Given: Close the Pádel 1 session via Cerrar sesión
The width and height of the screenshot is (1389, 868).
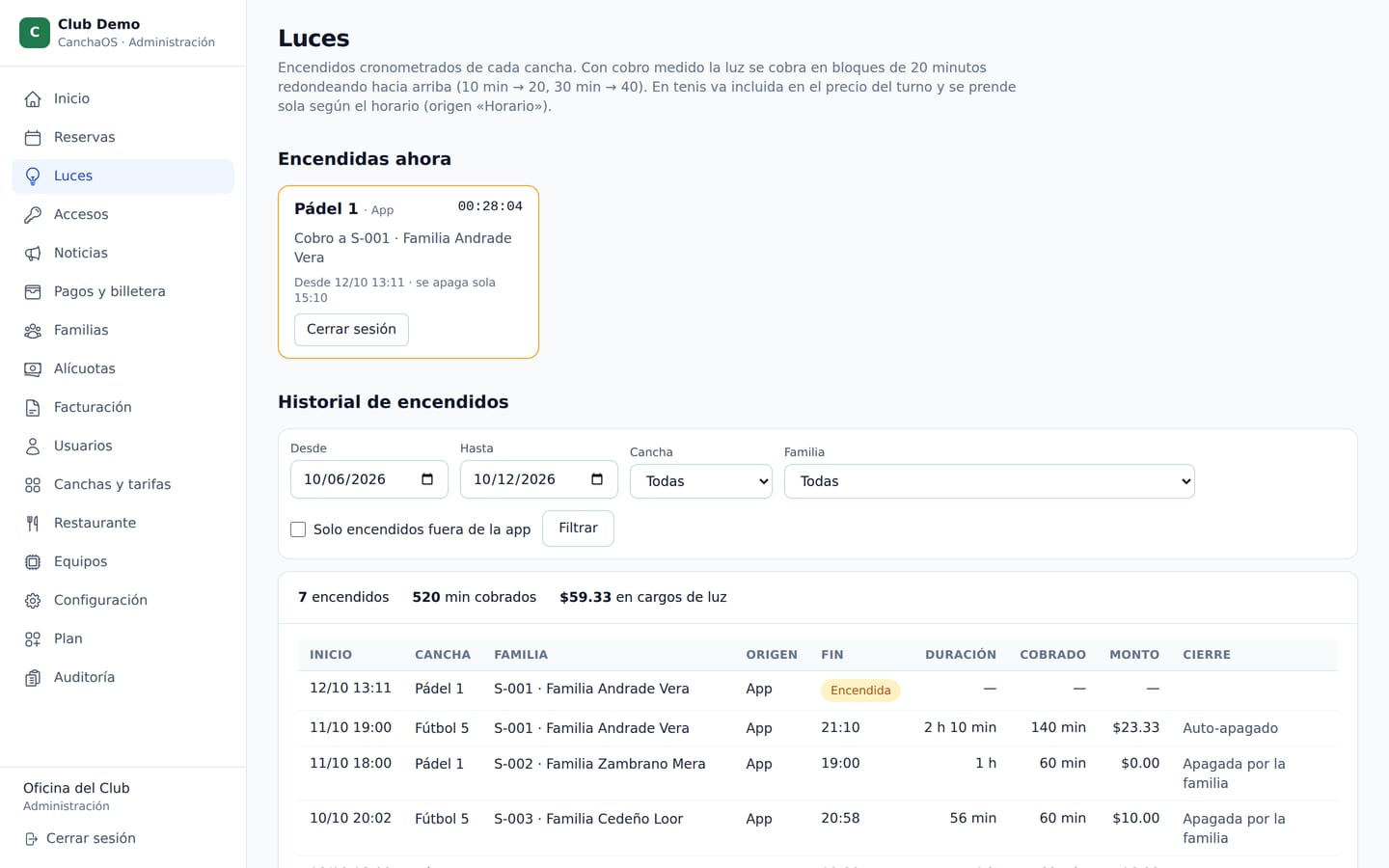Looking at the screenshot, I should (351, 329).
